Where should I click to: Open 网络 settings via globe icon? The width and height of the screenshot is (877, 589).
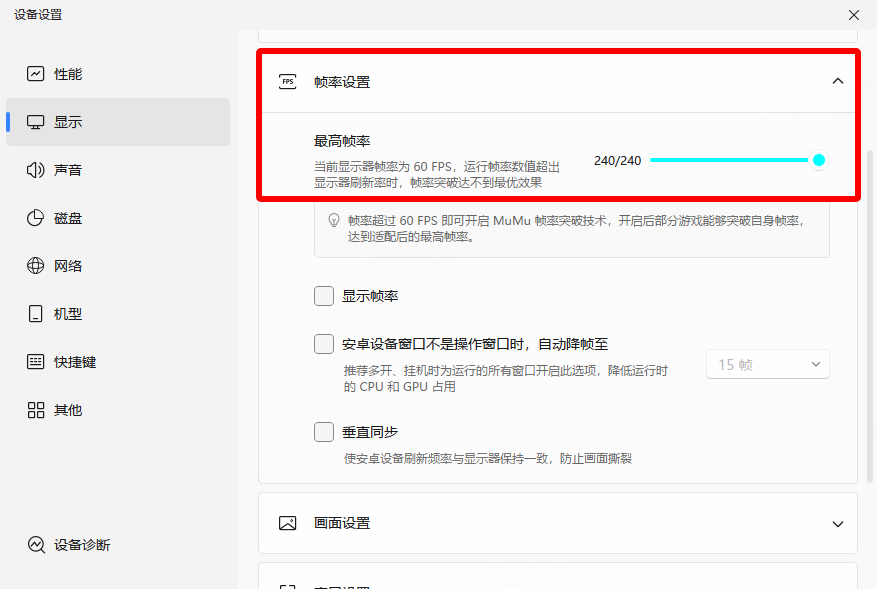coord(36,266)
